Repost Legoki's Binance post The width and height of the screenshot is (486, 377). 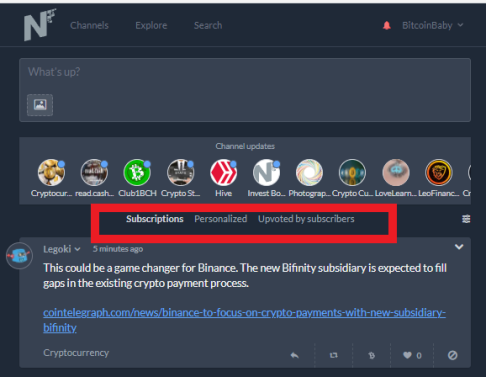tap(334, 355)
